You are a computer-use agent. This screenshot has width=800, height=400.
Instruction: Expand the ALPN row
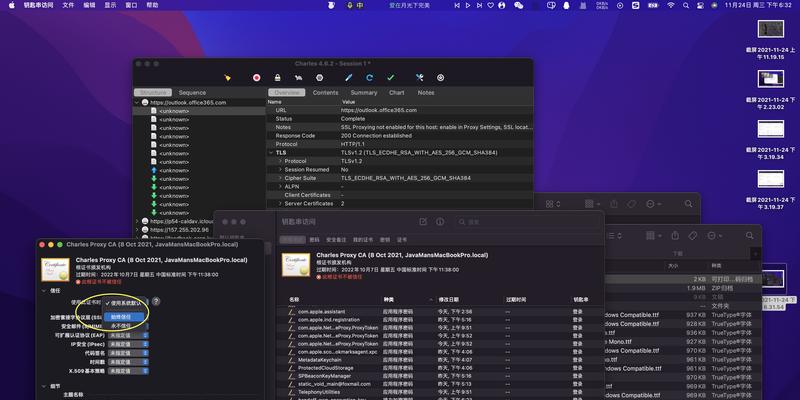coord(280,187)
